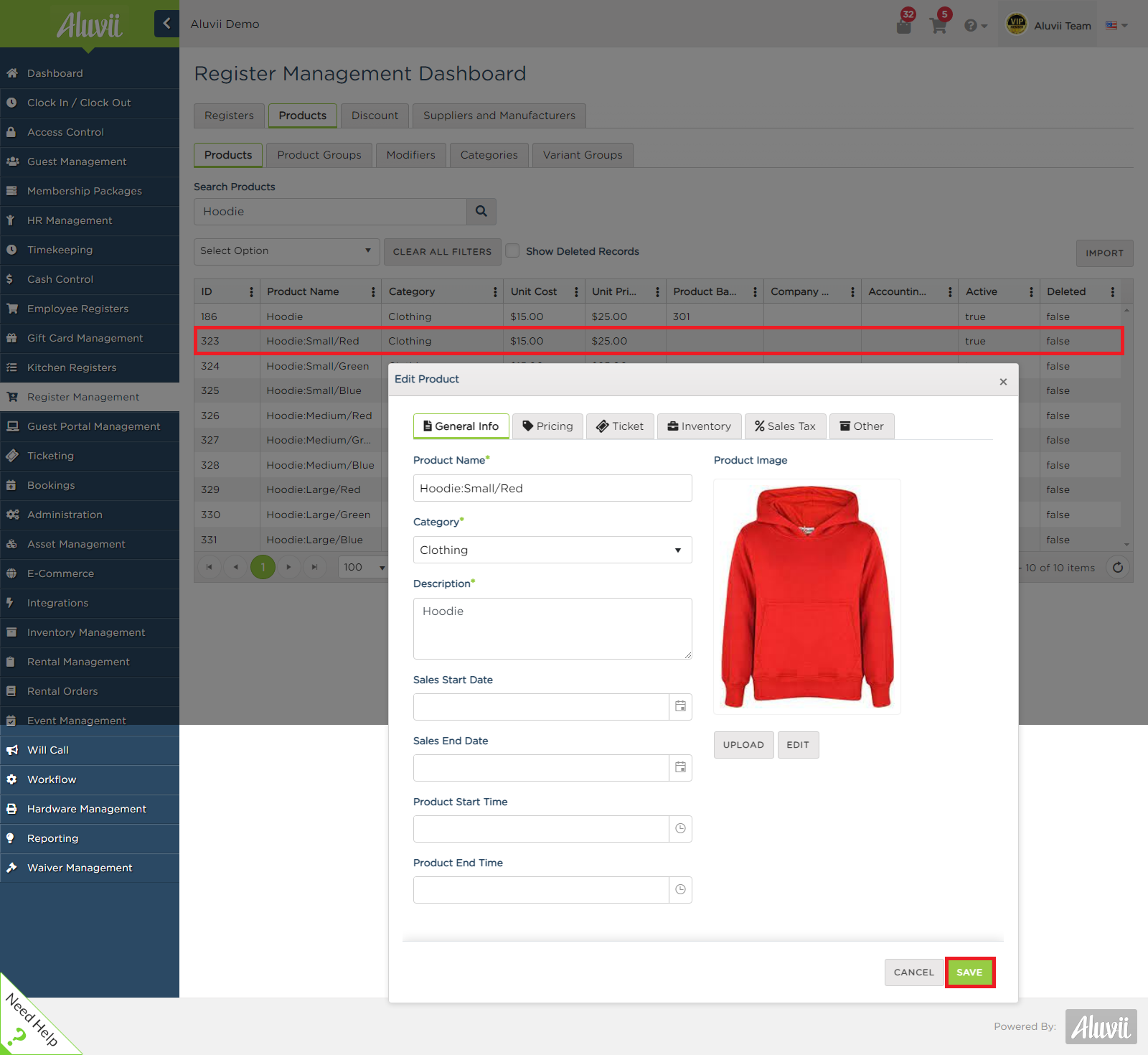This screenshot has height=1055, width=1148.
Task: Switch to the Pricing tab
Action: [x=547, y=426]
